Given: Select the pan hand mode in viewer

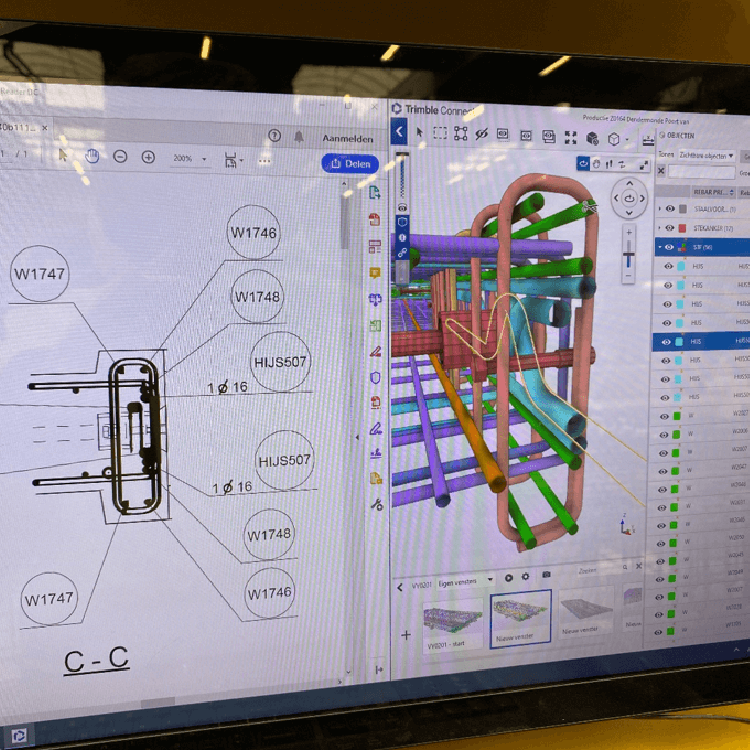Looking at the screenshot, I should [x=596, y=164].
